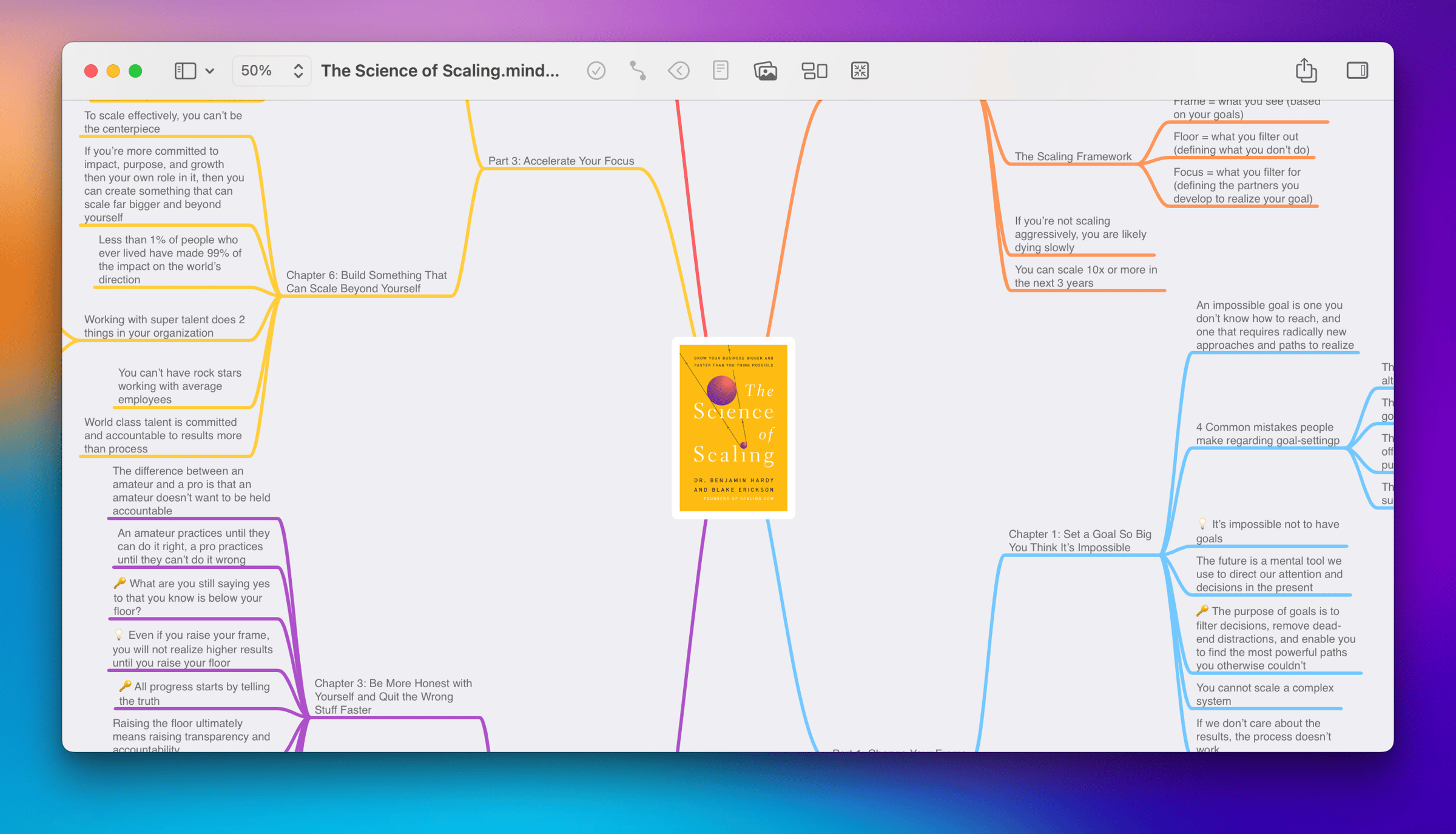Select 'Raising the floor ultimately means' node
Screen dimensions: 1456x834
pos(191,736)
